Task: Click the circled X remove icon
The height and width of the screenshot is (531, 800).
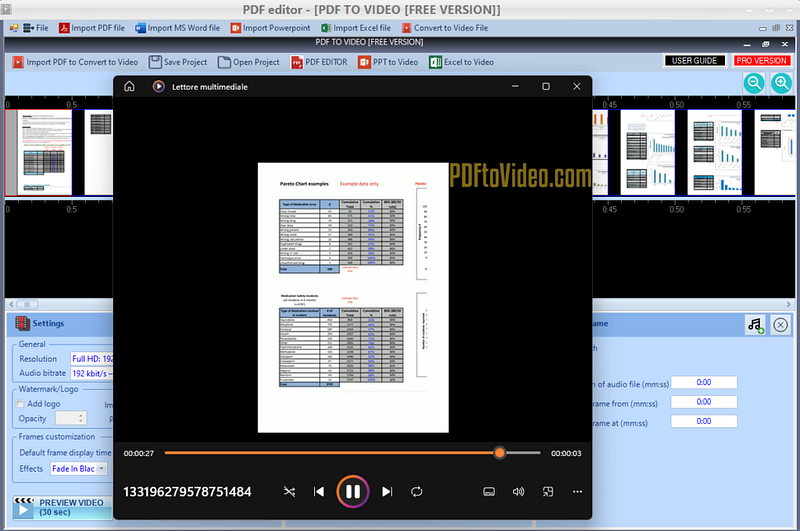Action: pyautogui.click(x=780, y=325)
